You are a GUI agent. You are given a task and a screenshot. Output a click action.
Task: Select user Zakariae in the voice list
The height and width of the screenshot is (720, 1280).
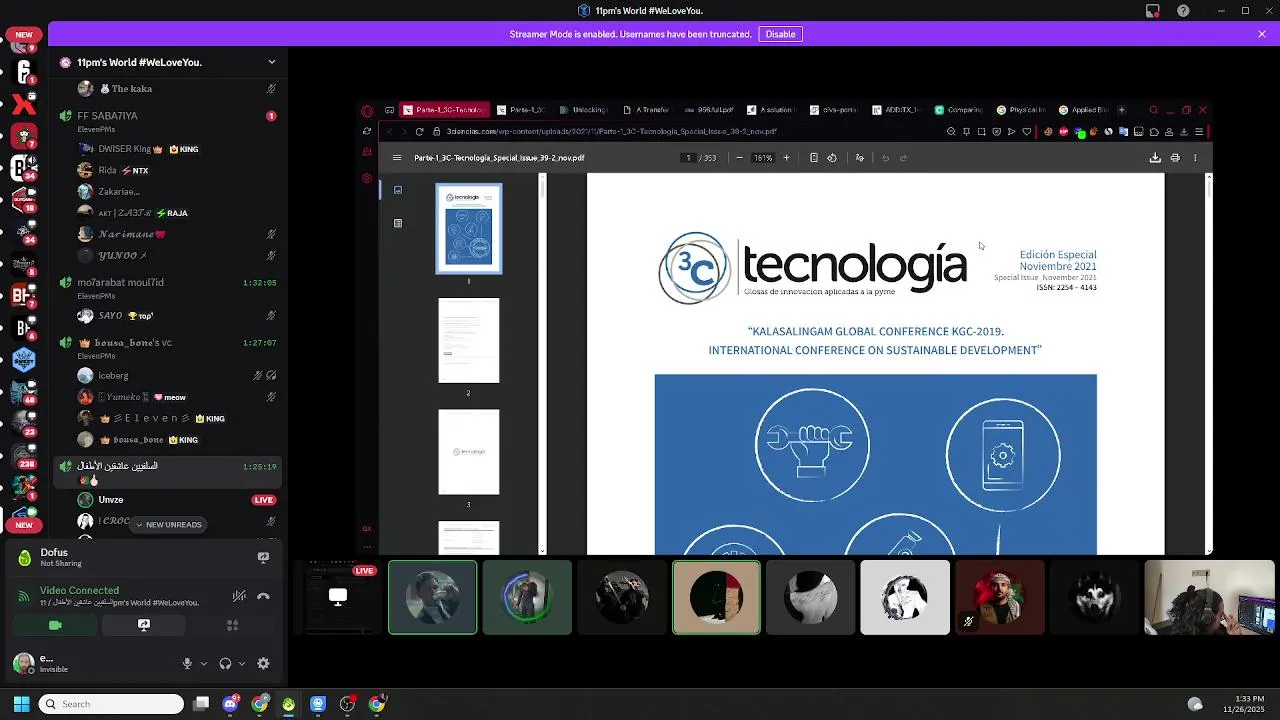coord(167,191)
